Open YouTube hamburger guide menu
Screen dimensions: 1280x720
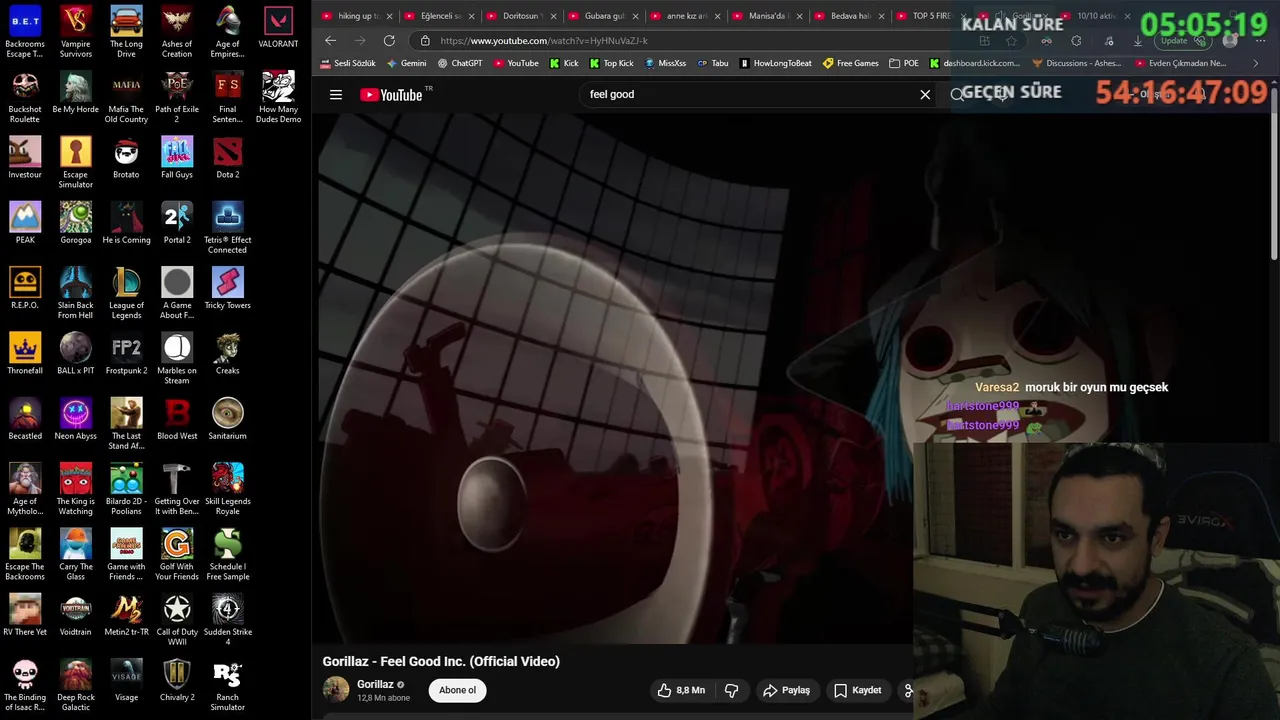coord(336,95)
